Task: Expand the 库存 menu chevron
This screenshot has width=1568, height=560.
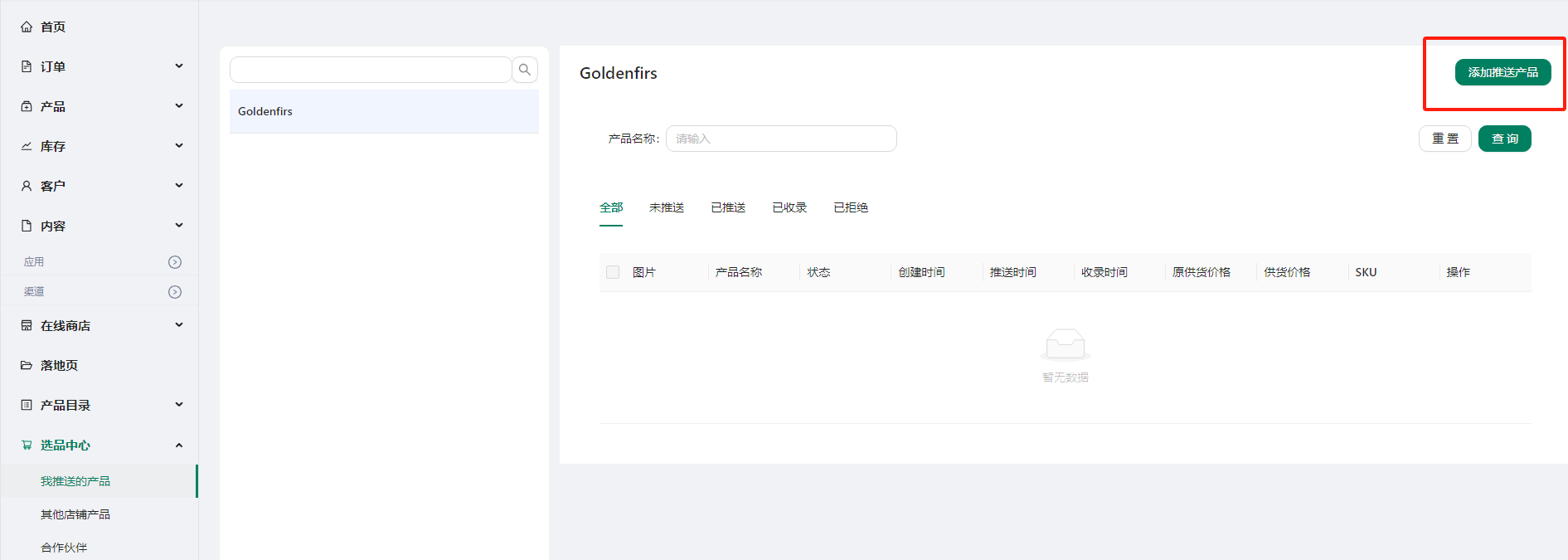Action: 179,146
